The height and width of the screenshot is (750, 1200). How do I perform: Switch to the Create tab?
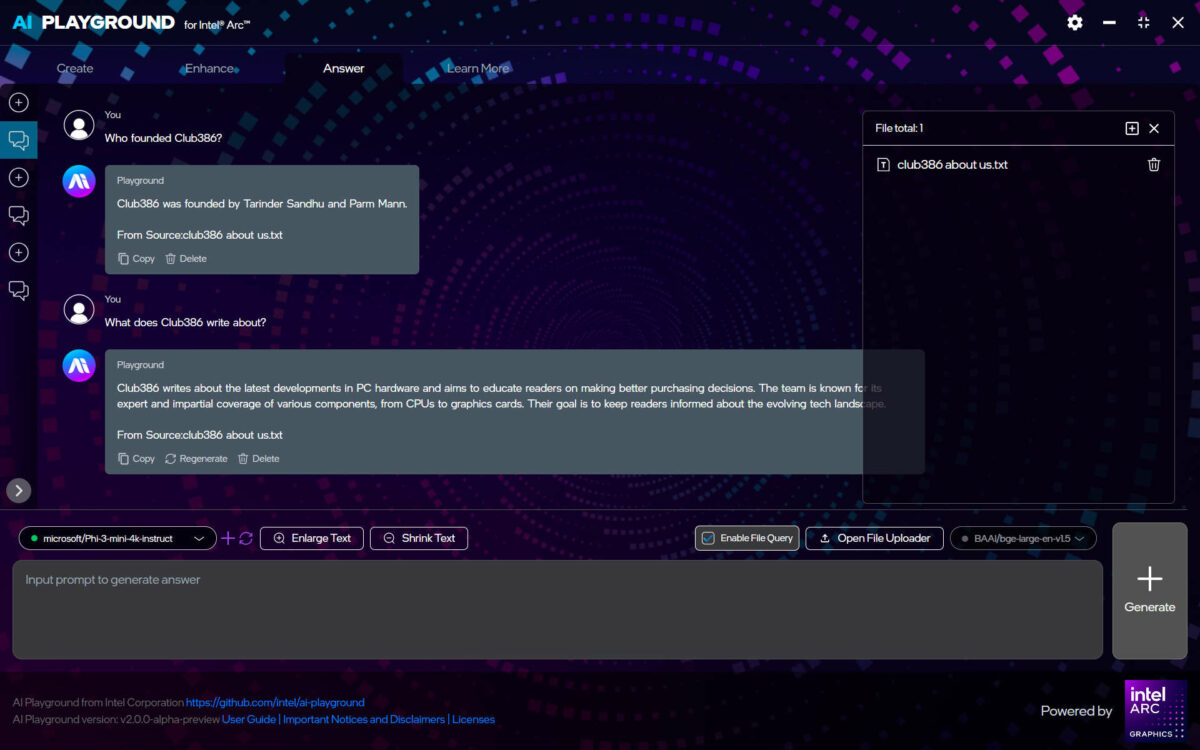click(75, 68)
